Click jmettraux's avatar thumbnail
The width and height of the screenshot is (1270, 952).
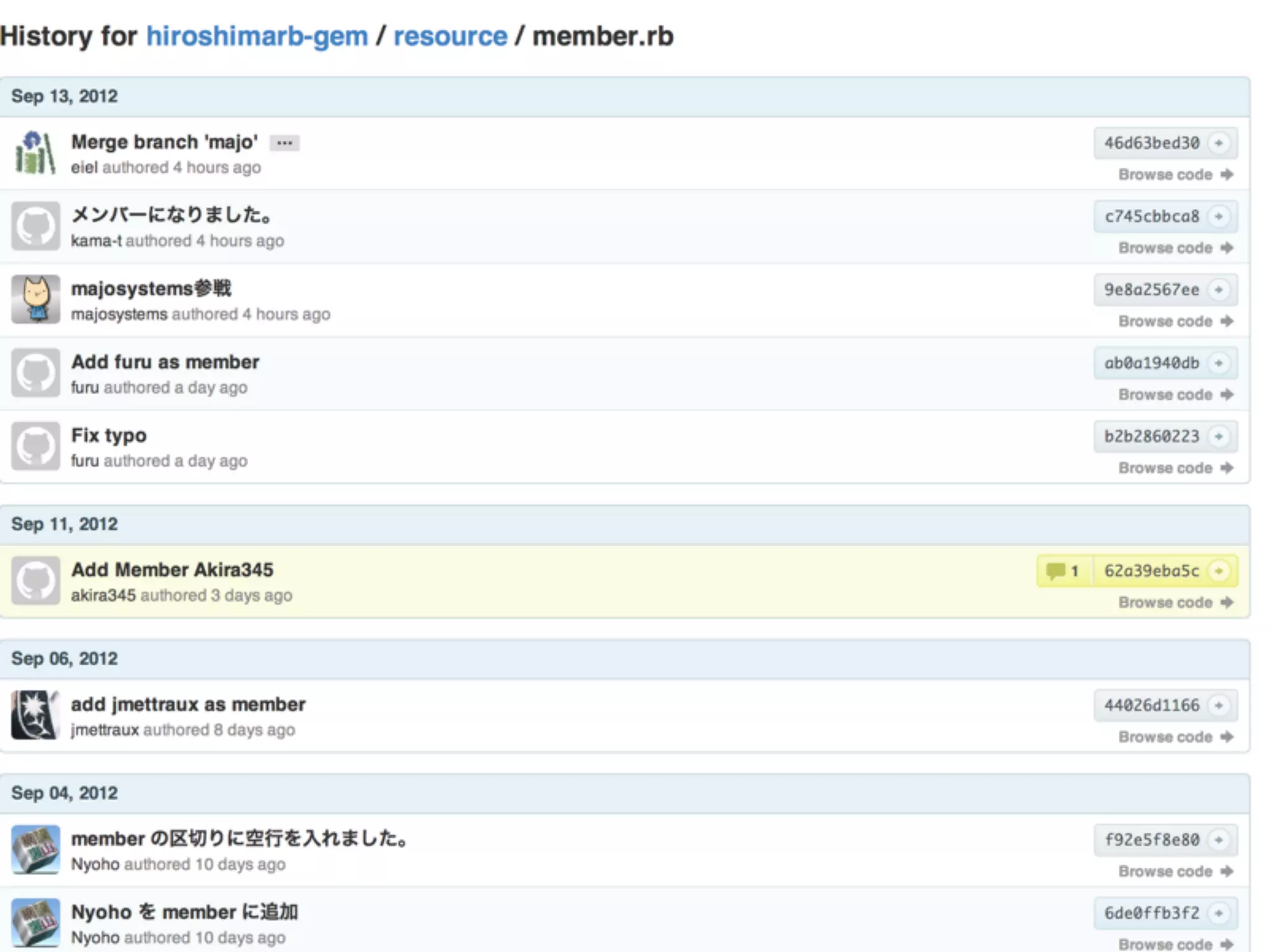[35, 715]
